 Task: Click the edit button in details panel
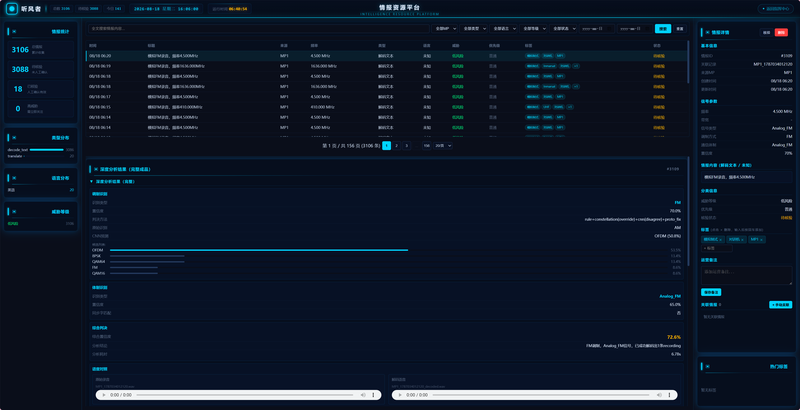tap(766, 33)
